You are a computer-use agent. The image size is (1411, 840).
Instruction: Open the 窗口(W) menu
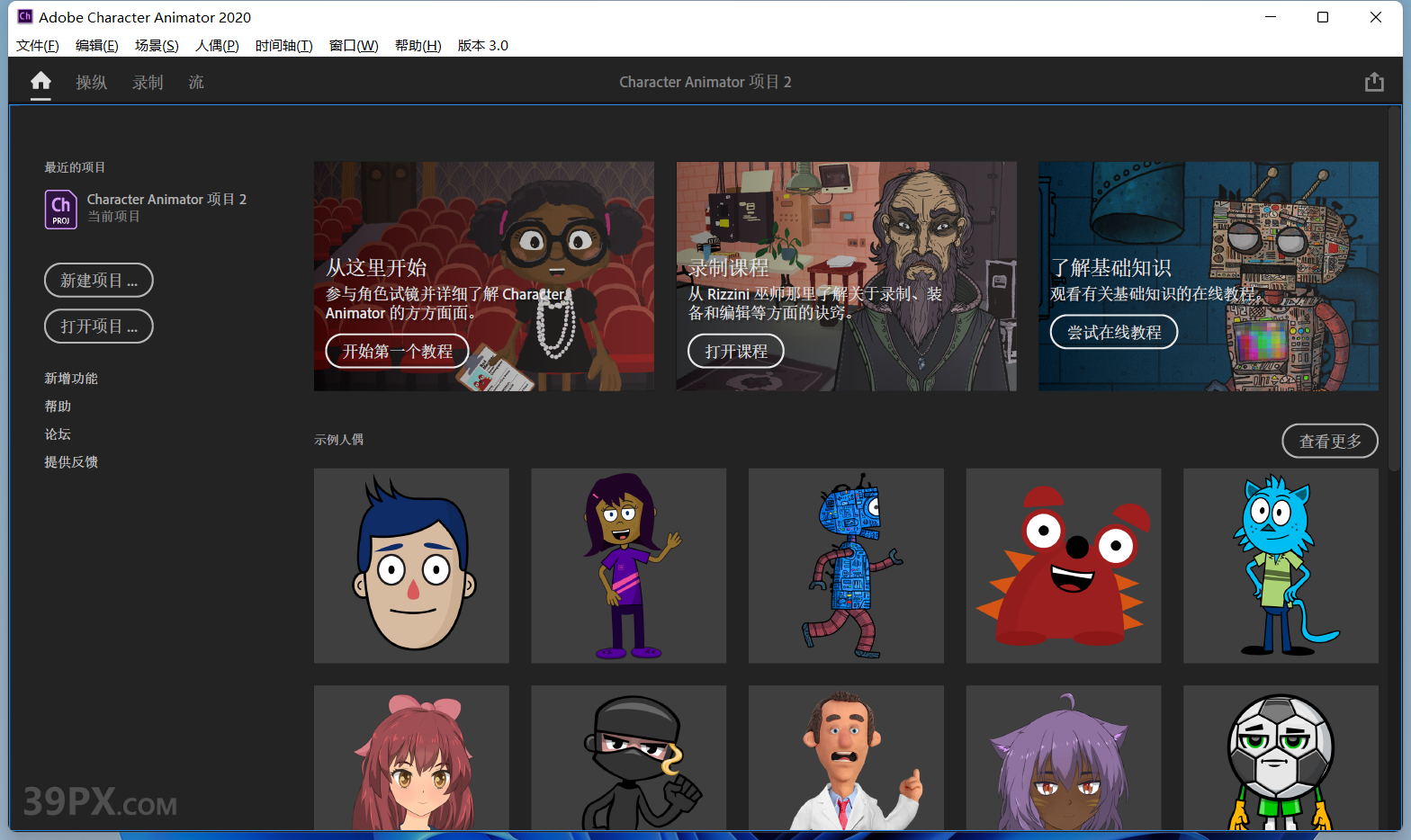tap(354, 45)
